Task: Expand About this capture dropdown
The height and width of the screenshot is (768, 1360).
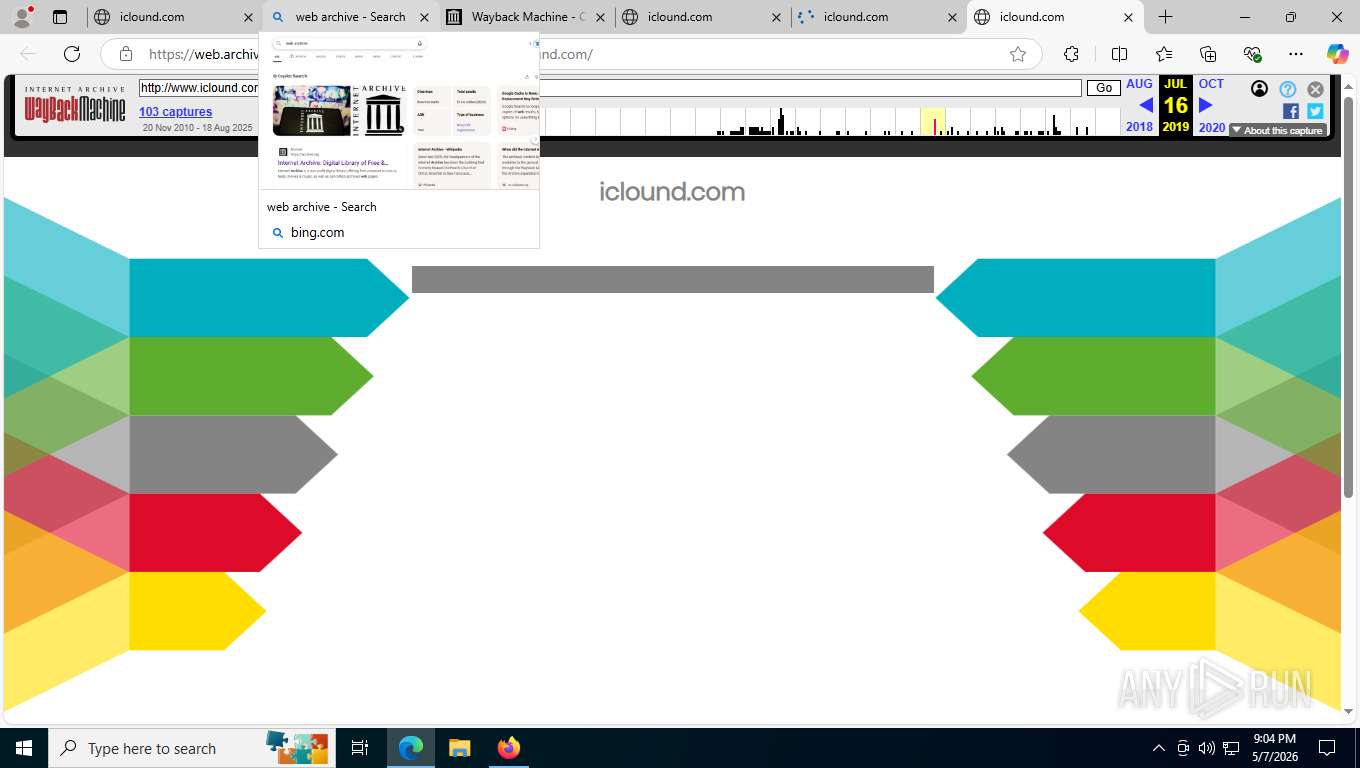Action: (1277, 130)
